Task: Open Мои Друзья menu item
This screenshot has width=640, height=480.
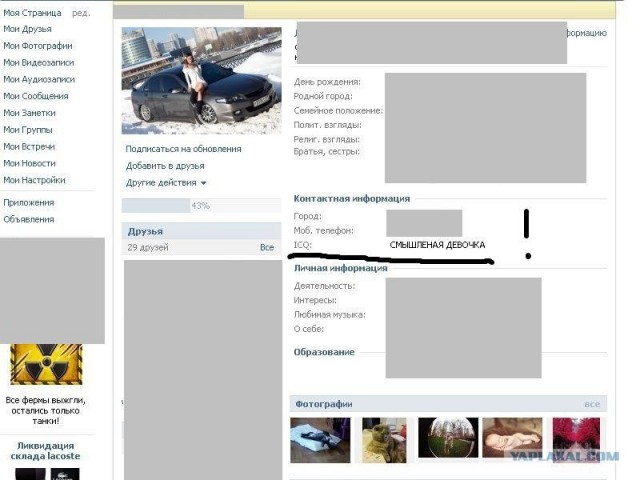Action: [27, 29]
